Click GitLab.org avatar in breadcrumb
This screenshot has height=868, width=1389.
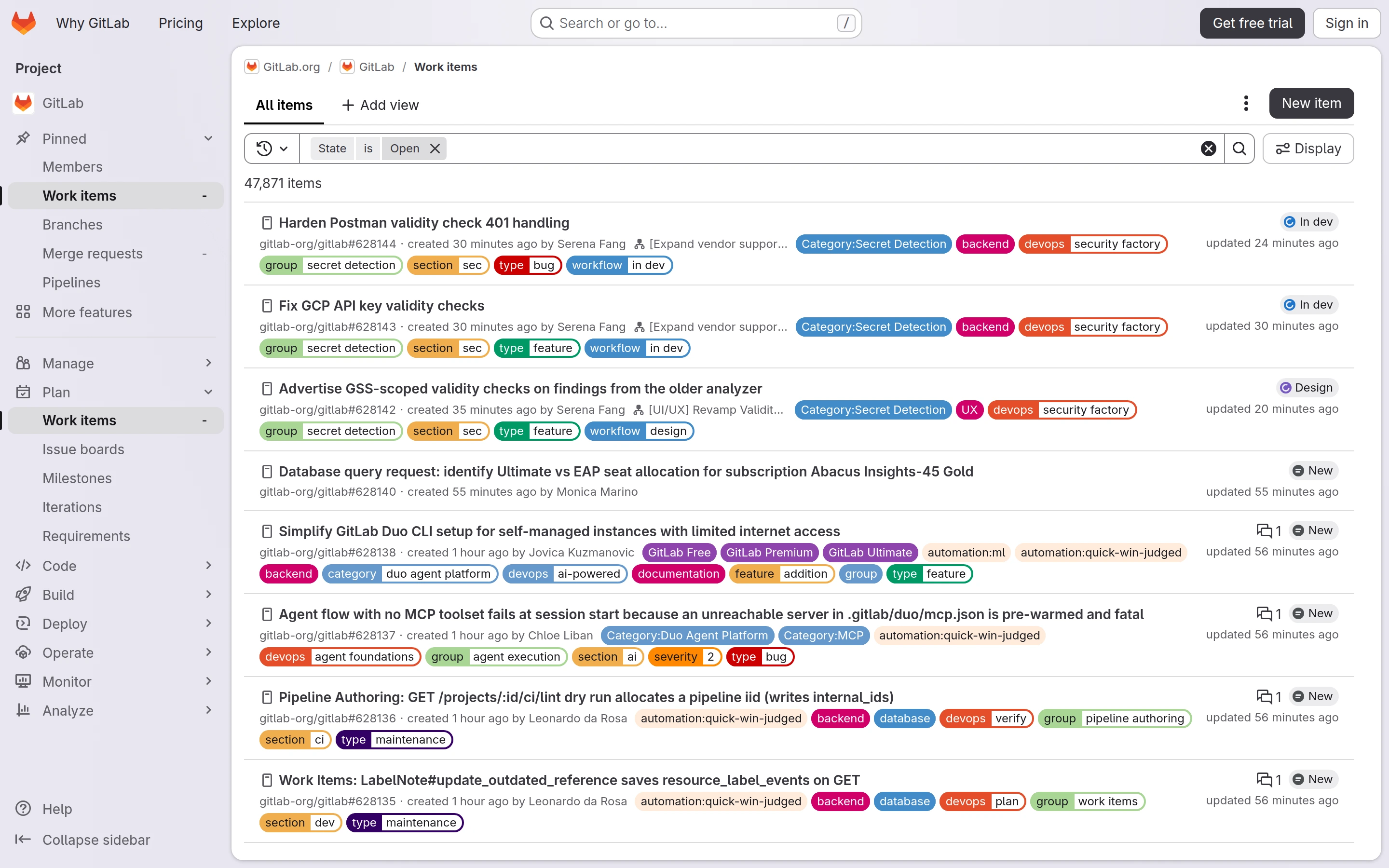tap(251, 67)
